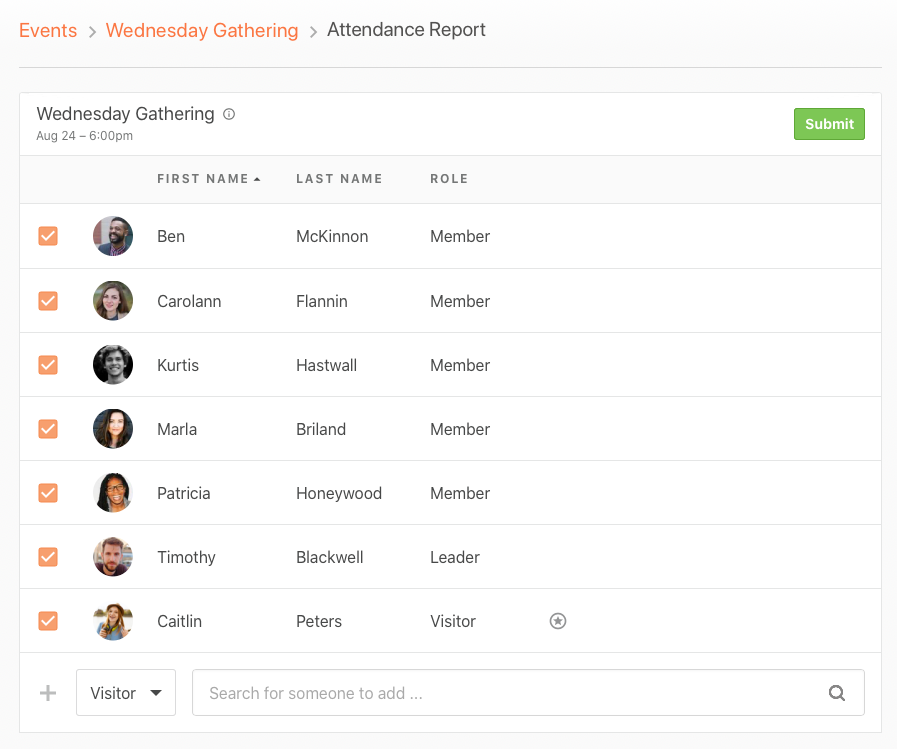897x749 pixels.
Task: Toggle the checkbox for Marla Briland
Action: pos(48,429)
